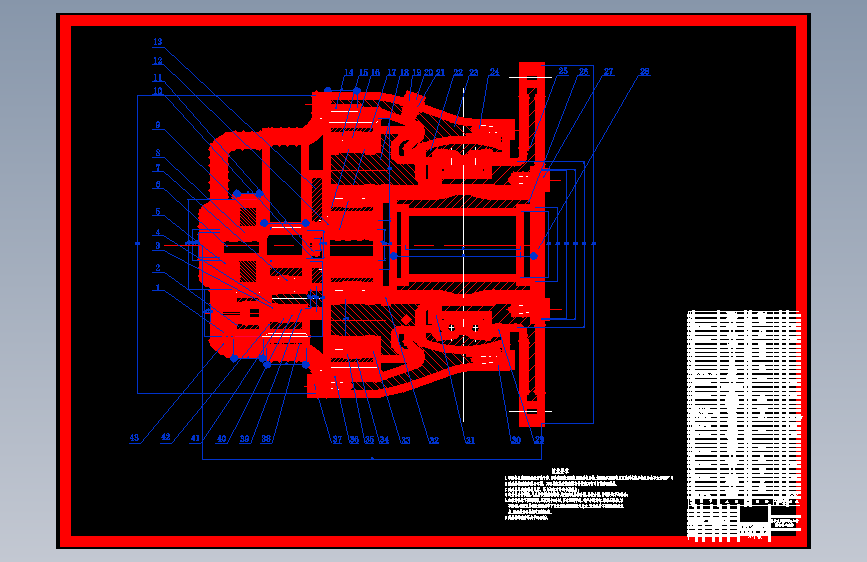Image resolution: width=867 pixels, height=562 pixels.
Task: Select part label 15
Action: coord(363,72)
